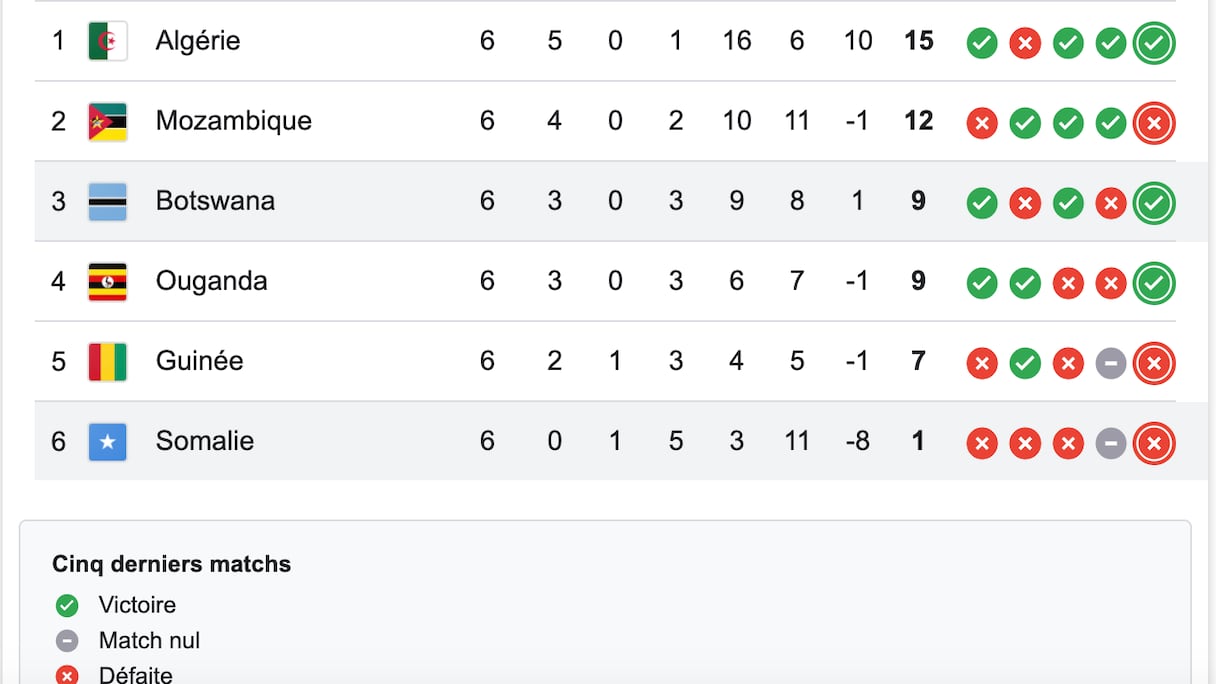Open the Mozambique team link
The image size is (1216, 684).
click(x=233, y=121)
